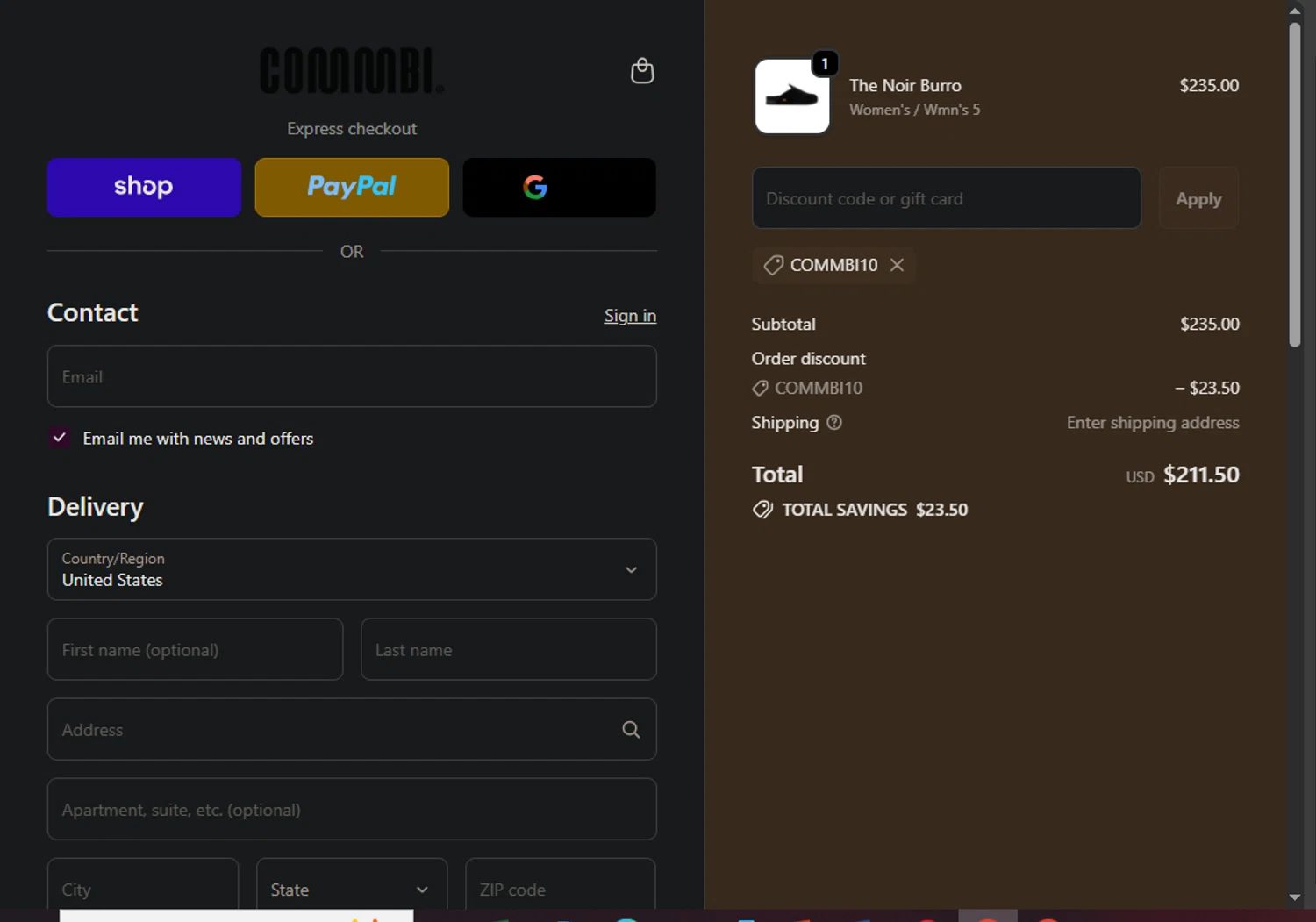Click The Noir Burro product name

click(x=905, y=85)
